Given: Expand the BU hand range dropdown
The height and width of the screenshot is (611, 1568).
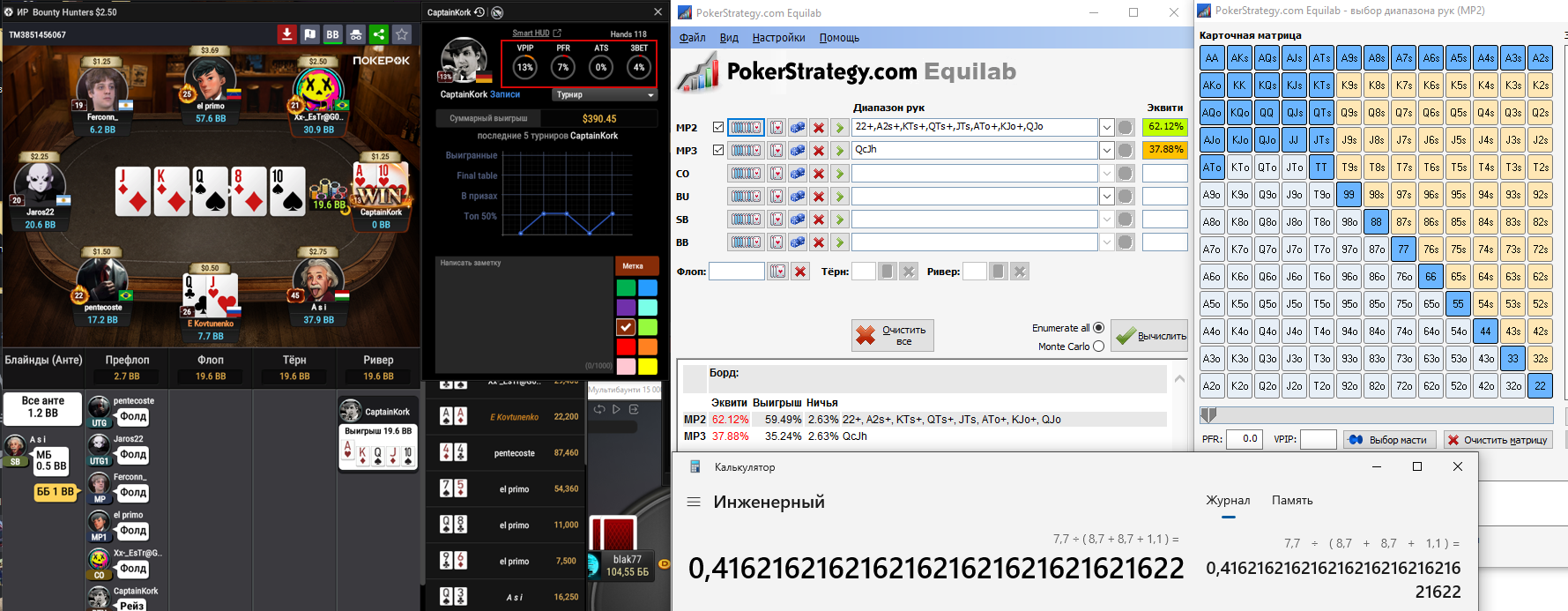Looking at the screenshot, I should pos(1106,197).
